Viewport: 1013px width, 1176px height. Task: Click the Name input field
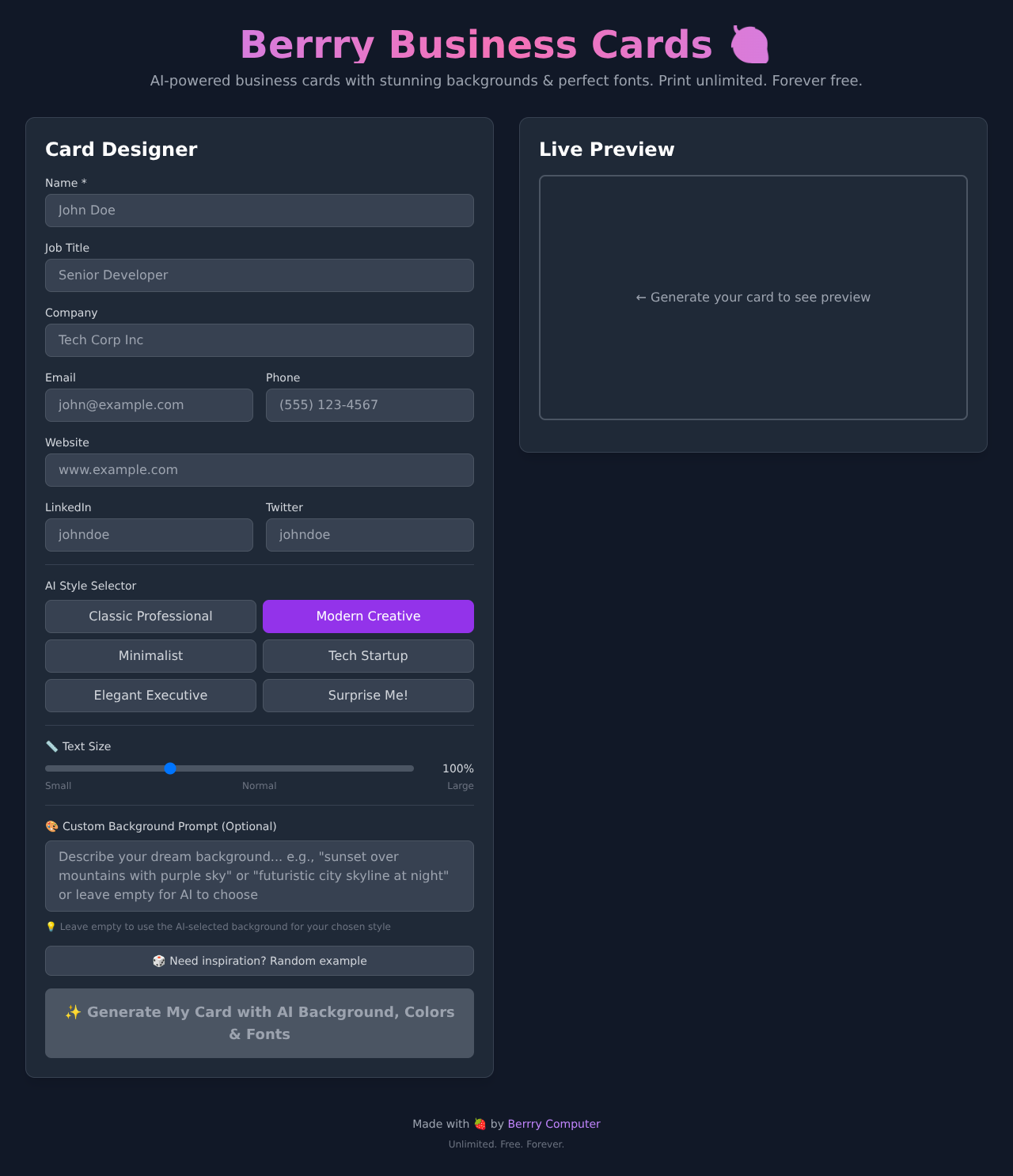259,211
